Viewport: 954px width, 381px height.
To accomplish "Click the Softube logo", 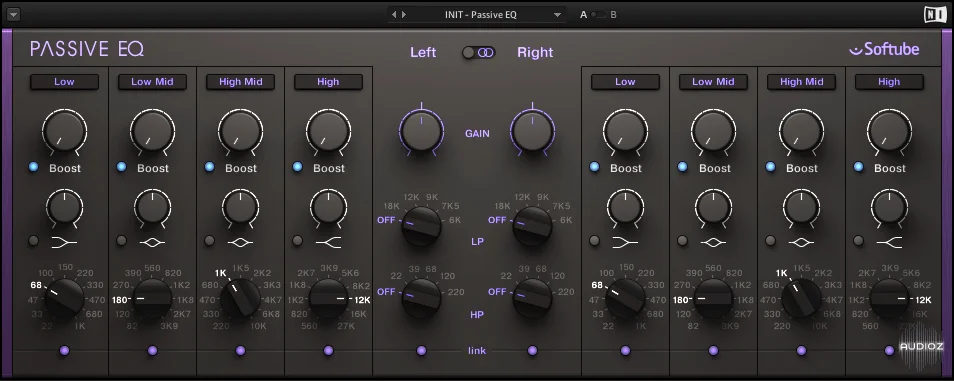I will pos(885,50).
